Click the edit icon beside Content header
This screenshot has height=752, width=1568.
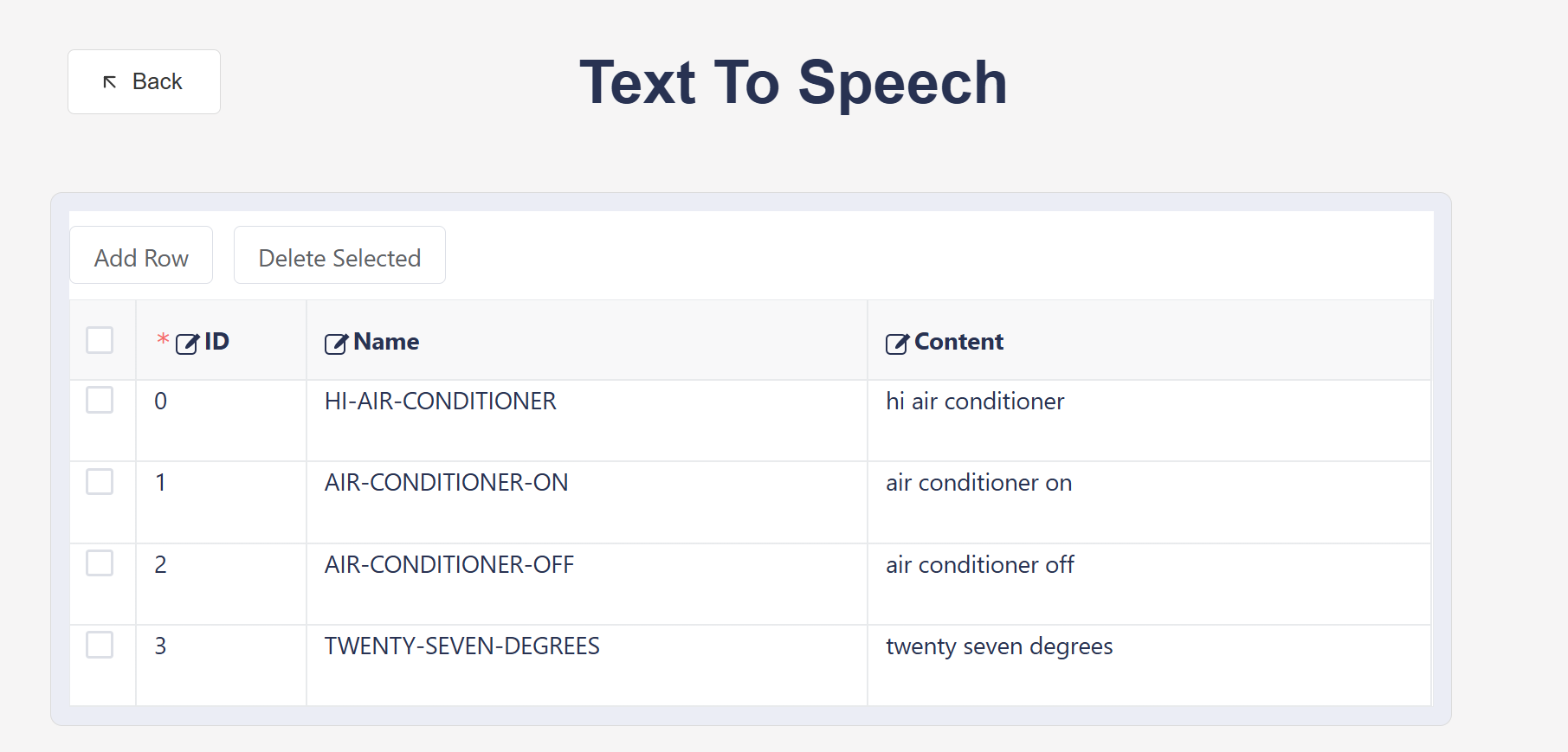(897, 344)
